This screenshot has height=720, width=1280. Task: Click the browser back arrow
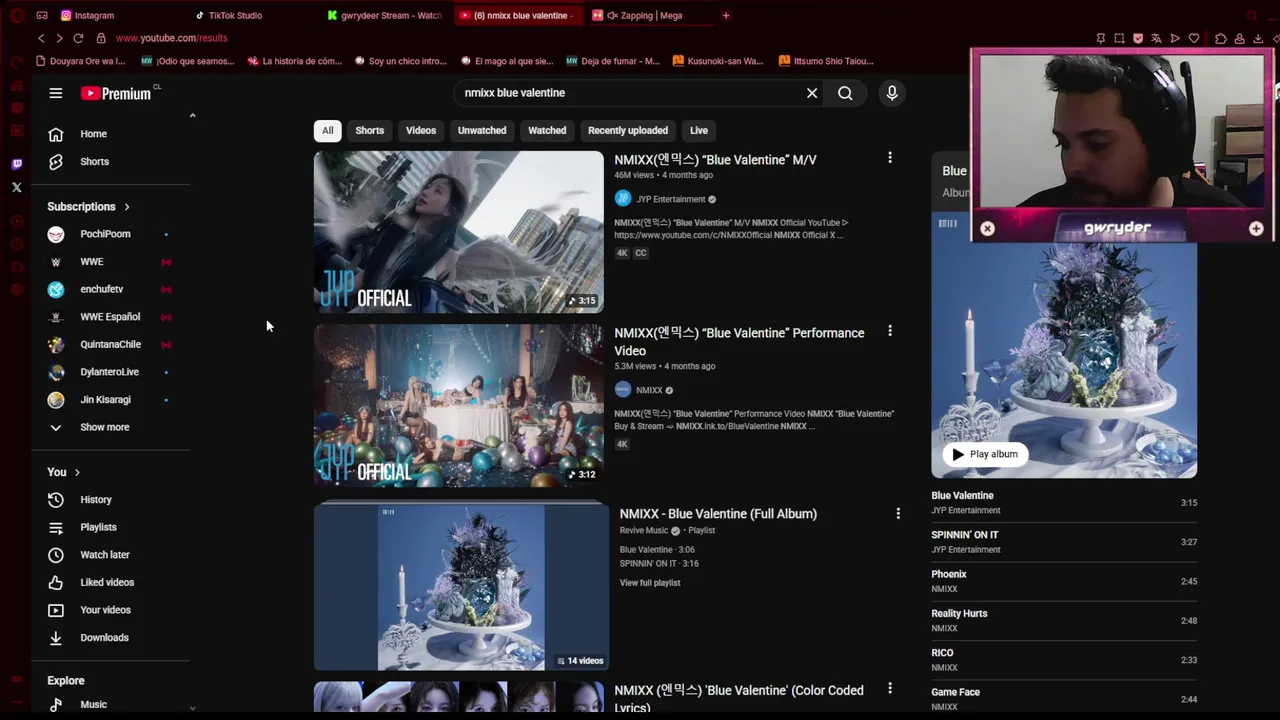(41, 38)
